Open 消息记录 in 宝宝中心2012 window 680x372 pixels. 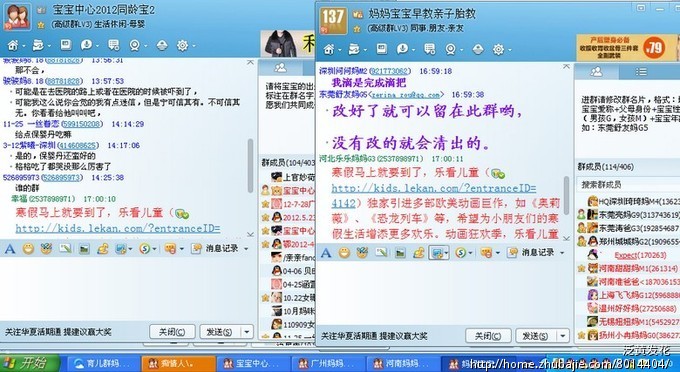click(x=216, y=248)
